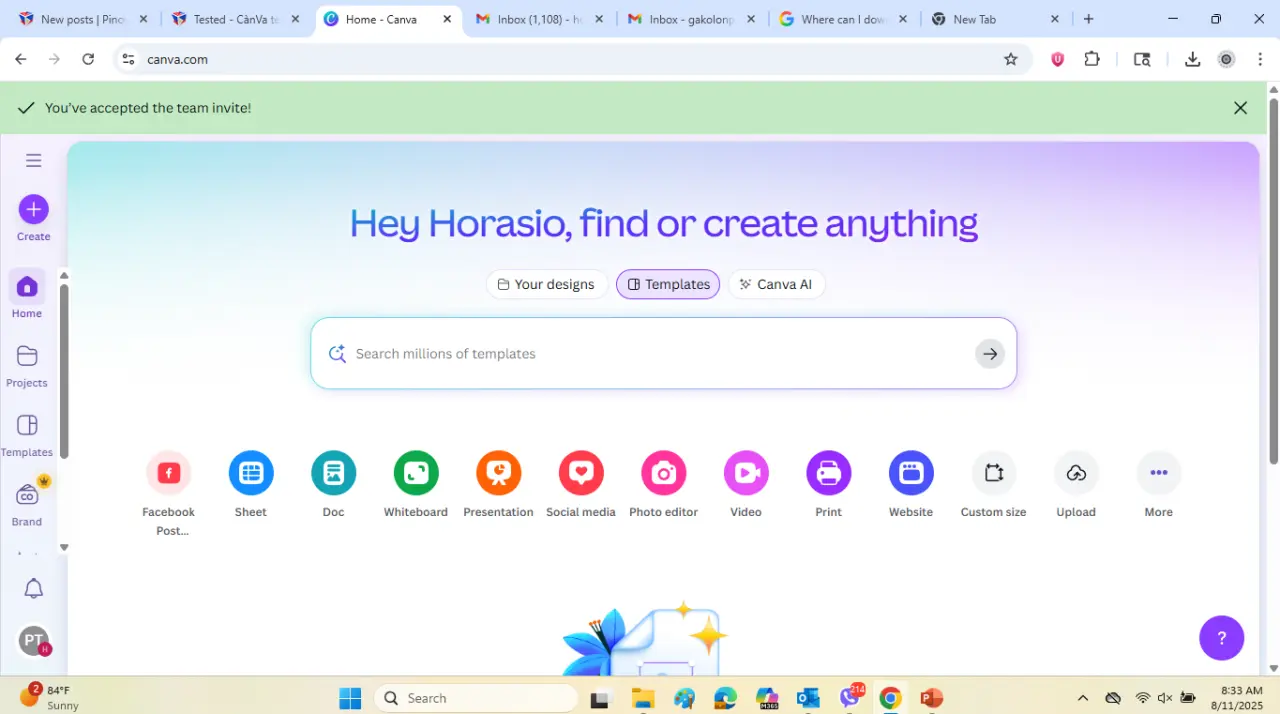Open the purple help question-mark button

(1221, 638)
